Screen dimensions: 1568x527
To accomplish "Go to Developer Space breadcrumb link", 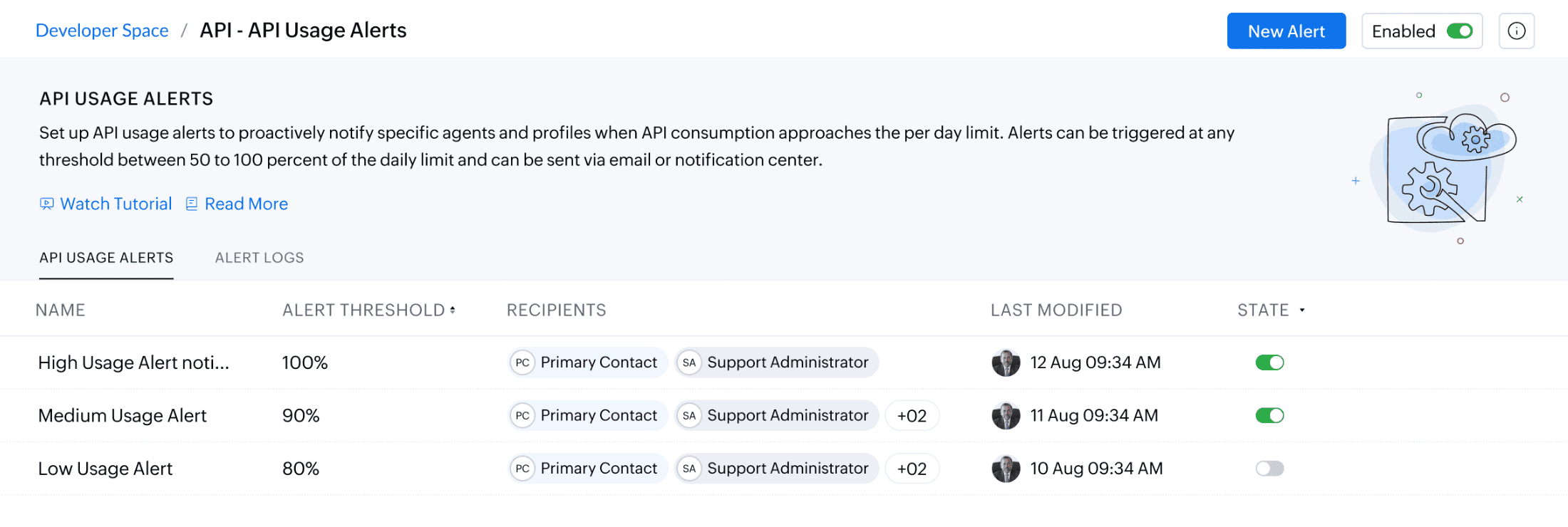I will pyautogui.click(x=102, y=31).
